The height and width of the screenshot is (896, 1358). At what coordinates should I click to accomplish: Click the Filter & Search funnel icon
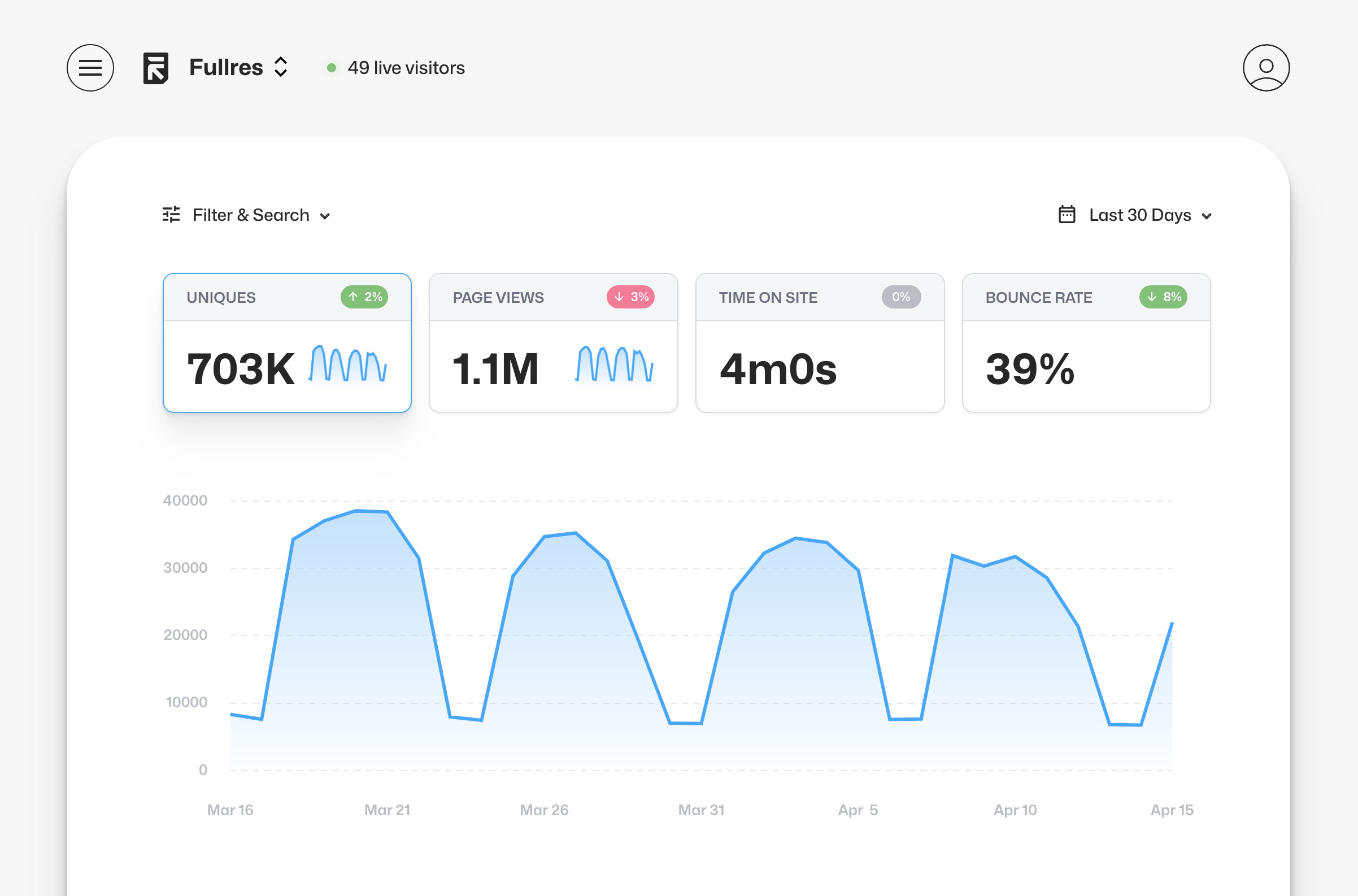point(172,214)
